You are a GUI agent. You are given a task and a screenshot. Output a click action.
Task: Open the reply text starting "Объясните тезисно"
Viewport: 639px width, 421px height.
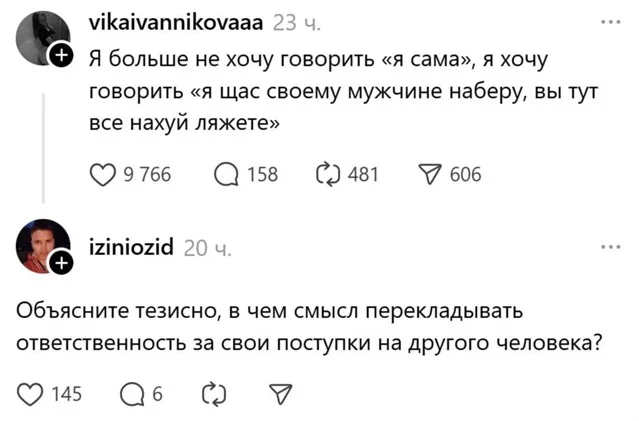tap(309, 324)
